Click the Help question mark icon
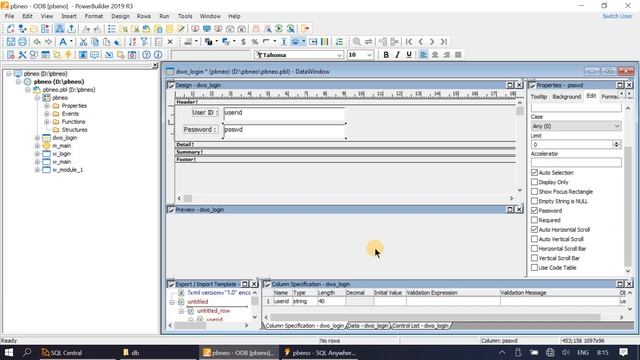Screen dimensions: 640x360 146,55
